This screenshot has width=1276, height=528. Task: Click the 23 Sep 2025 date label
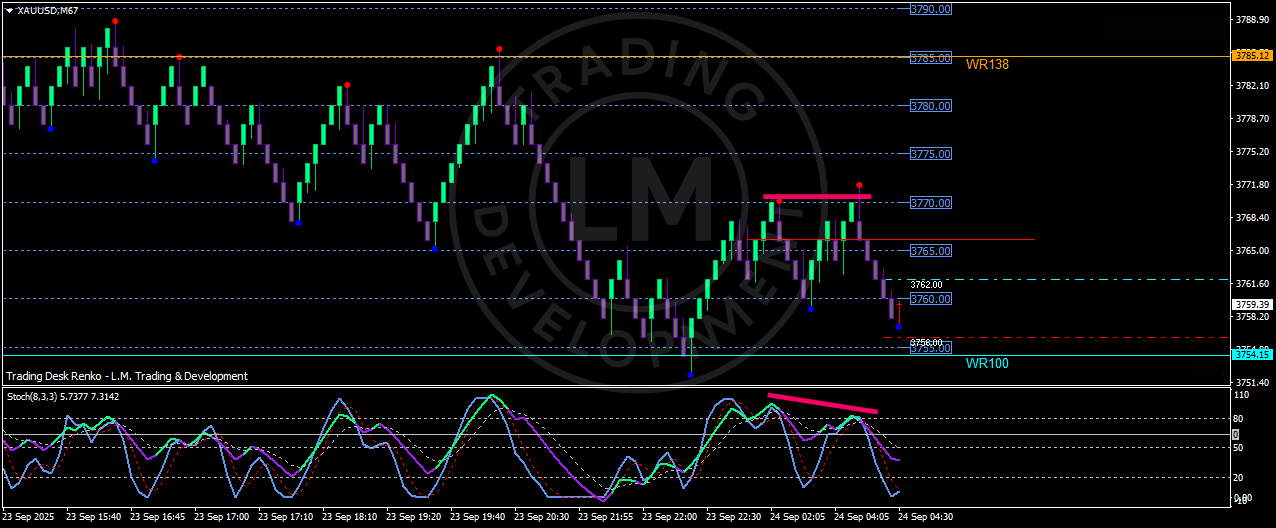coord(28,517)
